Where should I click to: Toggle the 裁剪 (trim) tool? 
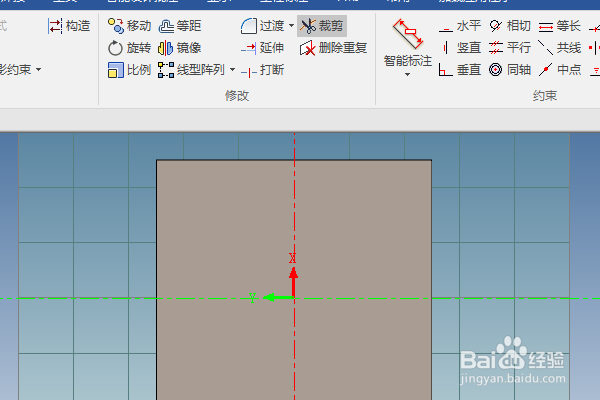click(322, 26)
